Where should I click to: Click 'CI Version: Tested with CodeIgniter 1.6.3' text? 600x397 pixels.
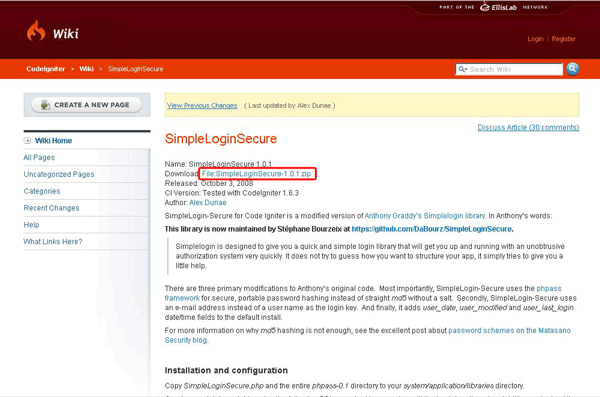[232, 193]
